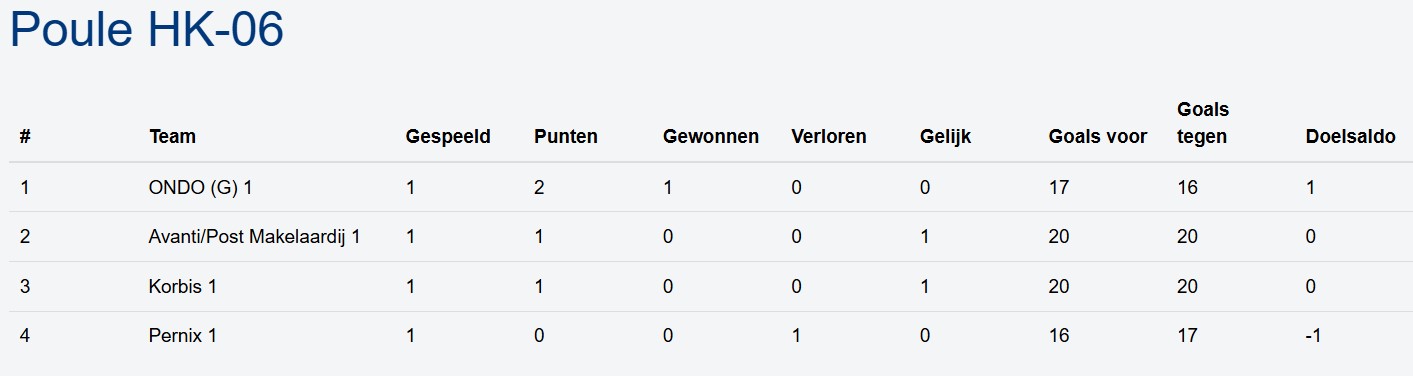1413x376 pixels.
Task: Click ONDO (G) 1 punten value 2
Action: click(539, 187)
